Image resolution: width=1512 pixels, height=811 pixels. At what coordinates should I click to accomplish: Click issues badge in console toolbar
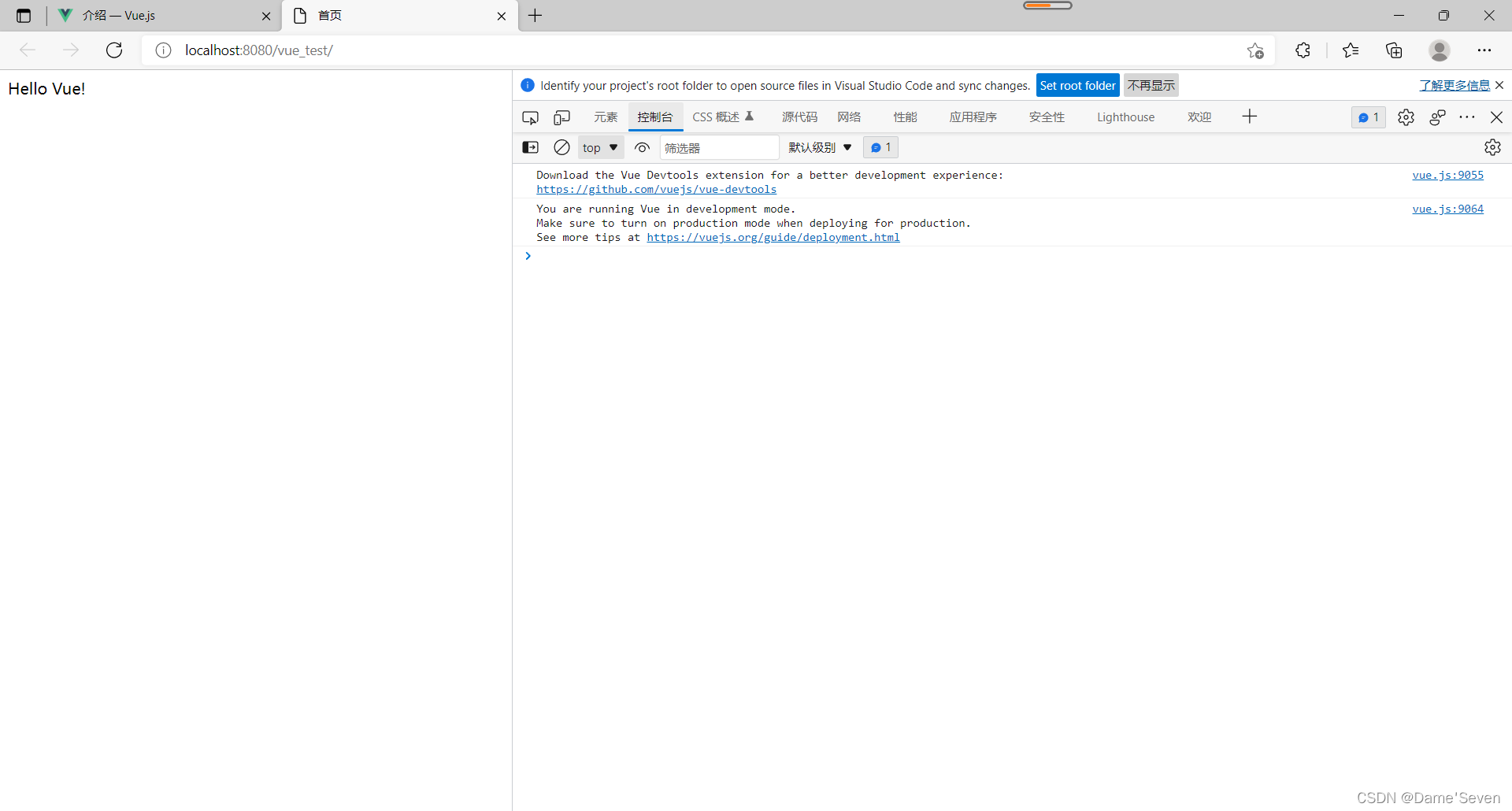[880, 147]
